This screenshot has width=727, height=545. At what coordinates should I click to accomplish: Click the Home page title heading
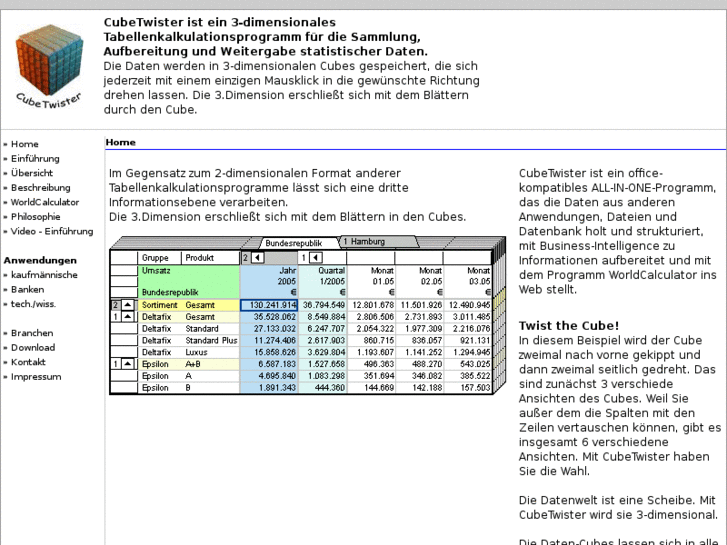121,142
